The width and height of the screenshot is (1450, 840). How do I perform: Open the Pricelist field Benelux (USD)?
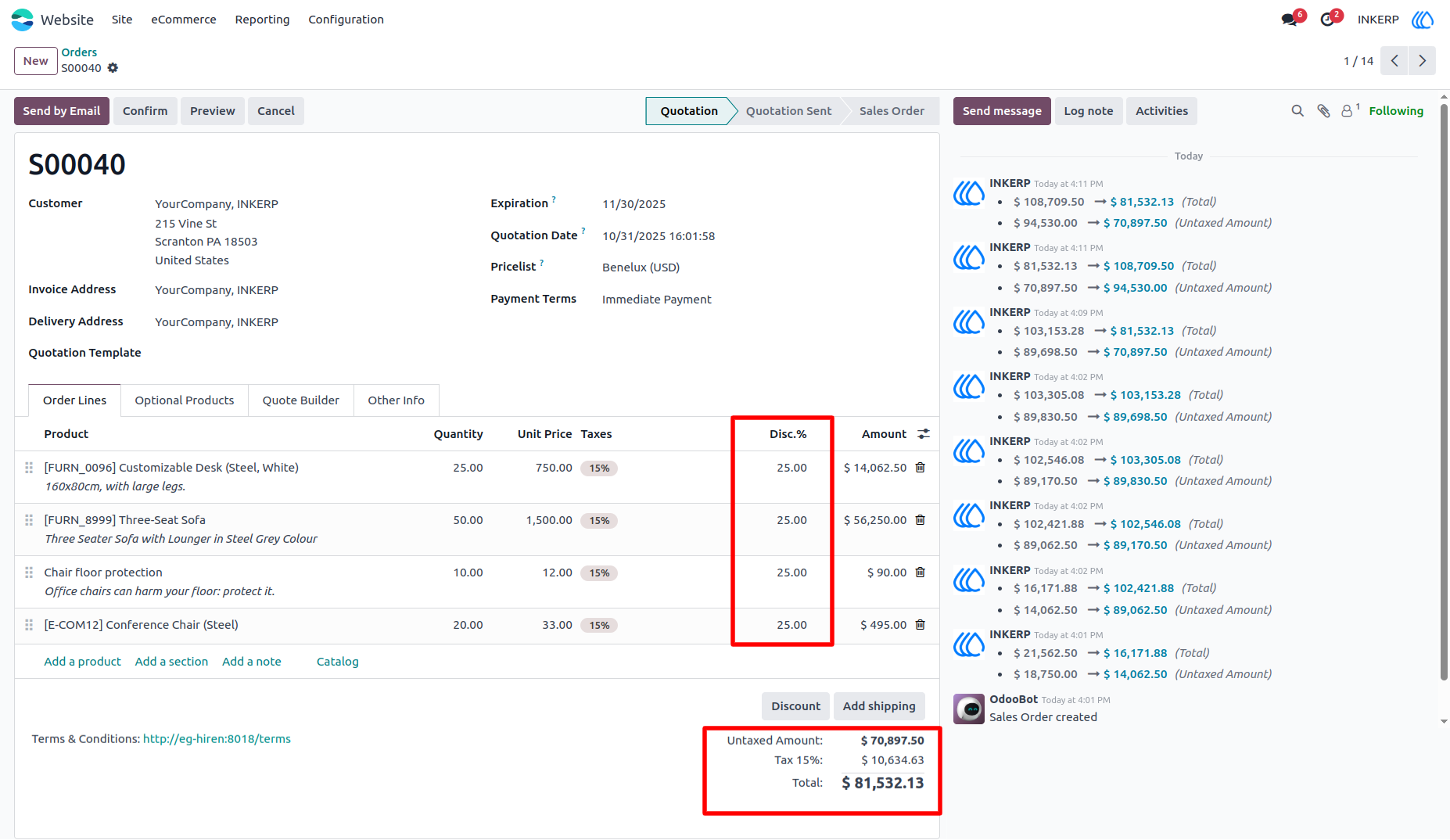coord(641,267)
